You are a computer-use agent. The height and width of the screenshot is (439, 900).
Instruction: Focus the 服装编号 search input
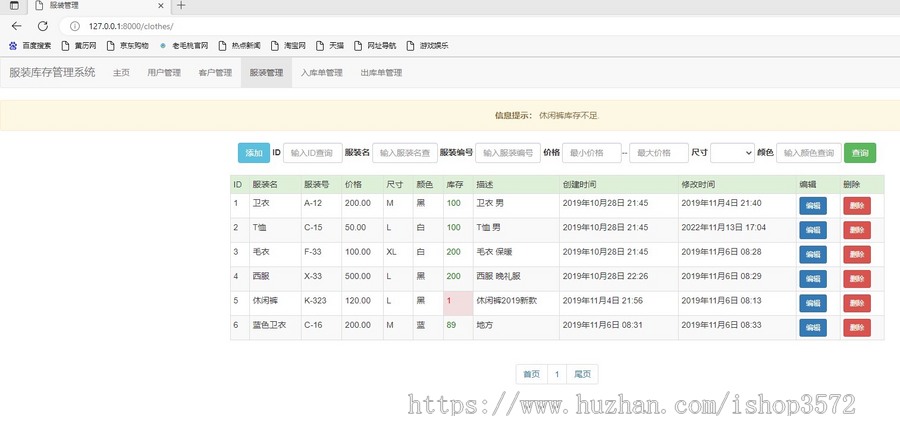(508, 153)
